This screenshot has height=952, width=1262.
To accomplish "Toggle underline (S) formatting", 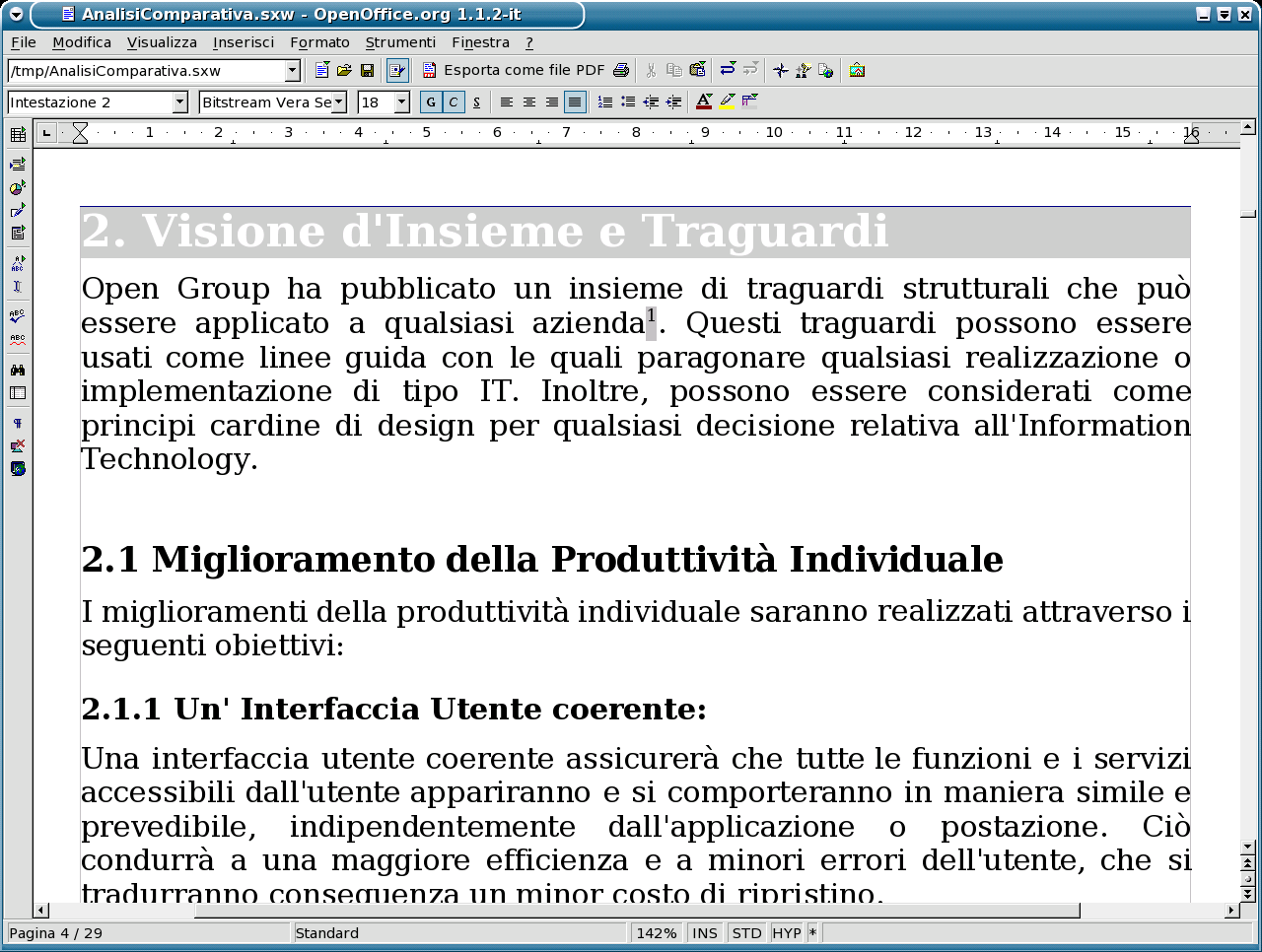I will tap(476, 102).
